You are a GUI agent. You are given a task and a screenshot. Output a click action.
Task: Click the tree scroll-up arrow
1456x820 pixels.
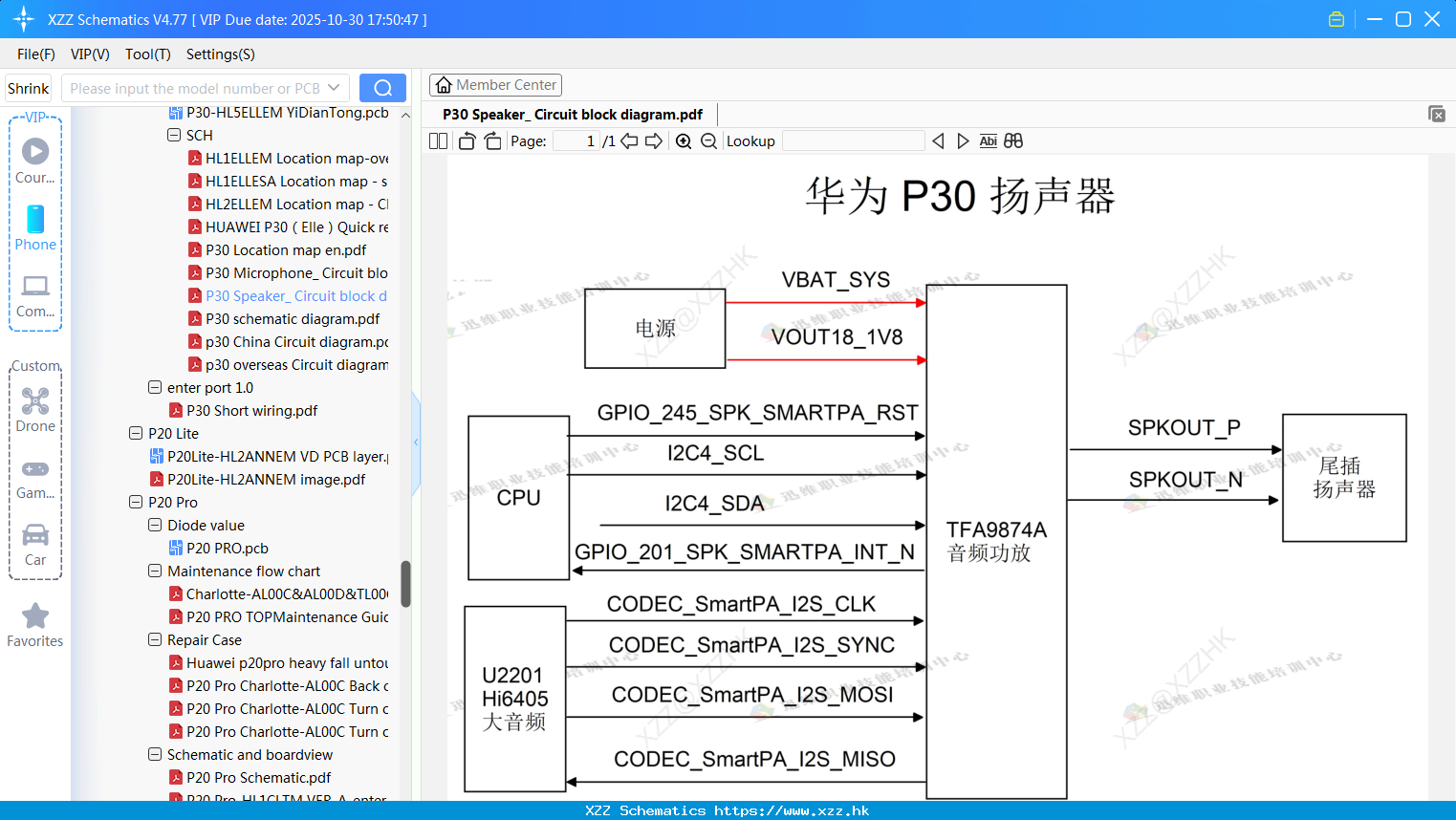click(405, 115)
